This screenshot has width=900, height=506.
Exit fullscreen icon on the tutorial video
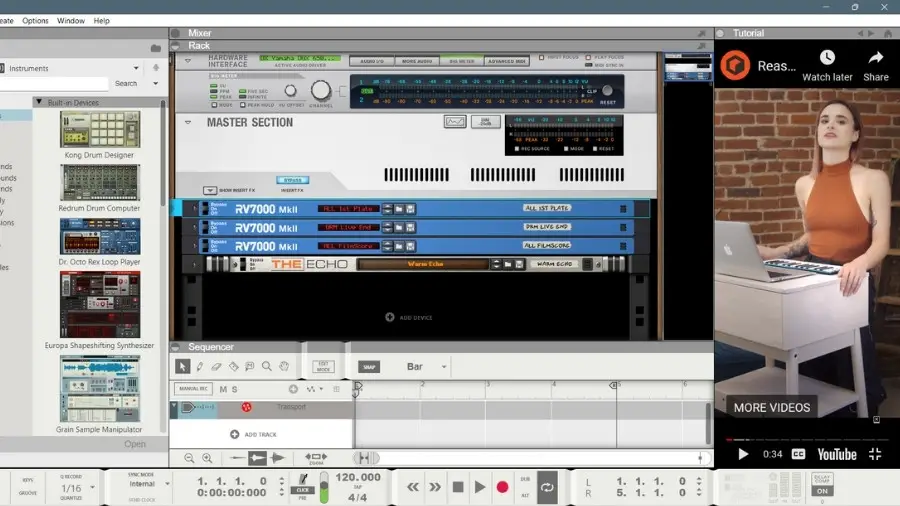pos(875,454)
